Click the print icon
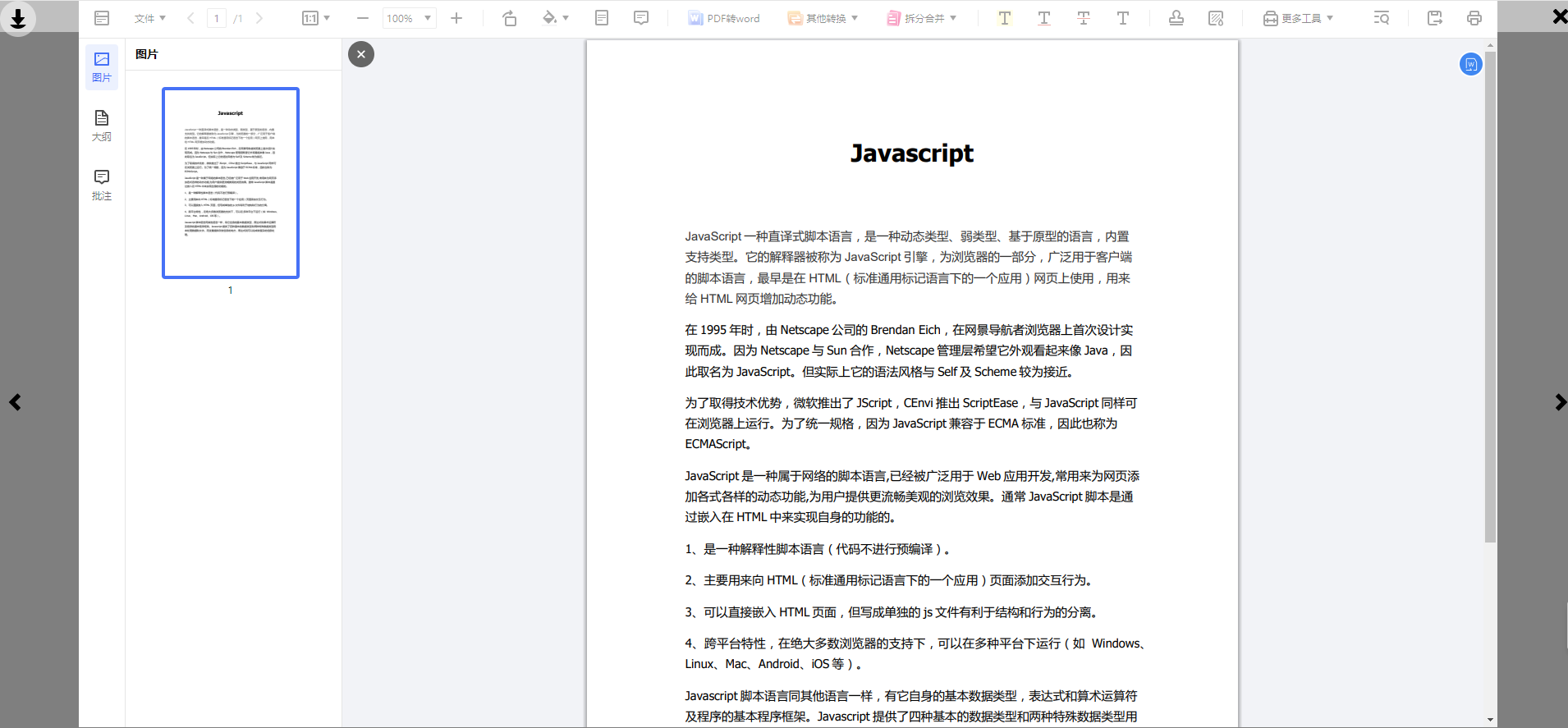Image resolution: width=1568 pixels, height=728 pixels. click(x=1474, y=18)
